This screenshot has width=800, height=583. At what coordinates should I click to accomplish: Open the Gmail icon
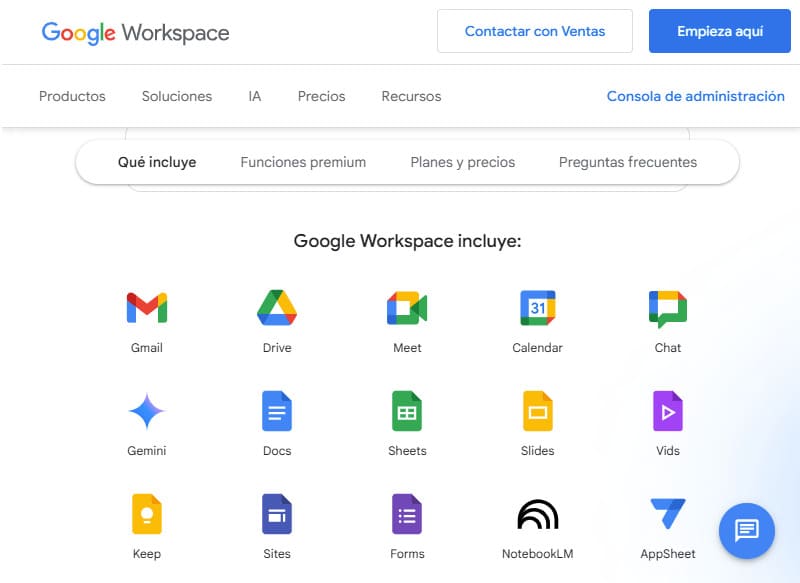pyautogui.click(x=146, y=308)
